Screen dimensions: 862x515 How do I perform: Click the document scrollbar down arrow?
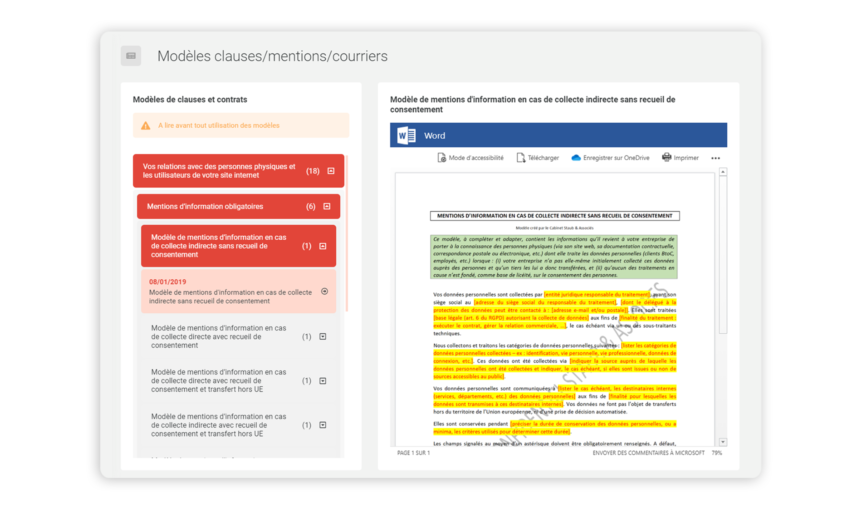723,442
